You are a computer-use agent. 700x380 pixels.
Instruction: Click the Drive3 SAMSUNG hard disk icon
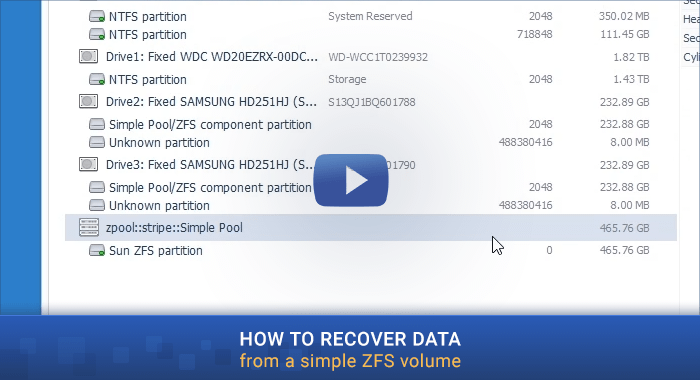point(88,164)
